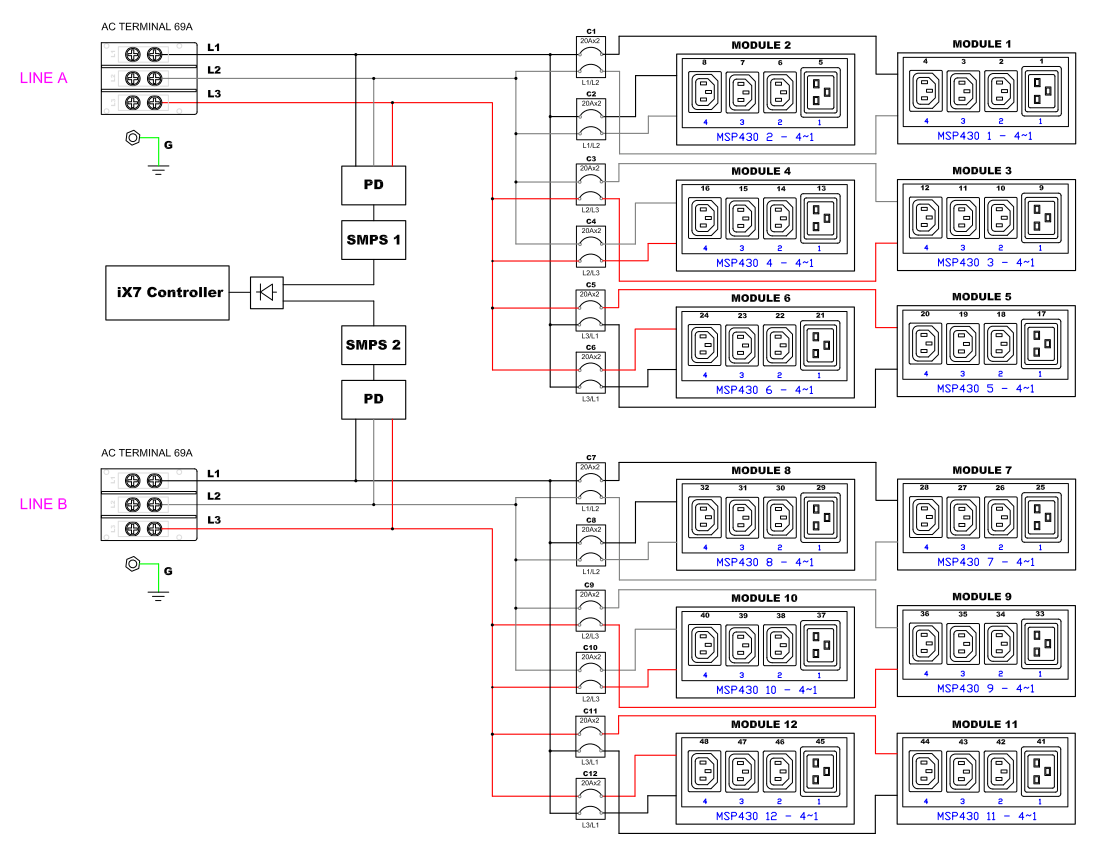Viewport: 1101px width, 853px height.
Task: Click the PD block below SMPS 2
Action: [374, 399]
